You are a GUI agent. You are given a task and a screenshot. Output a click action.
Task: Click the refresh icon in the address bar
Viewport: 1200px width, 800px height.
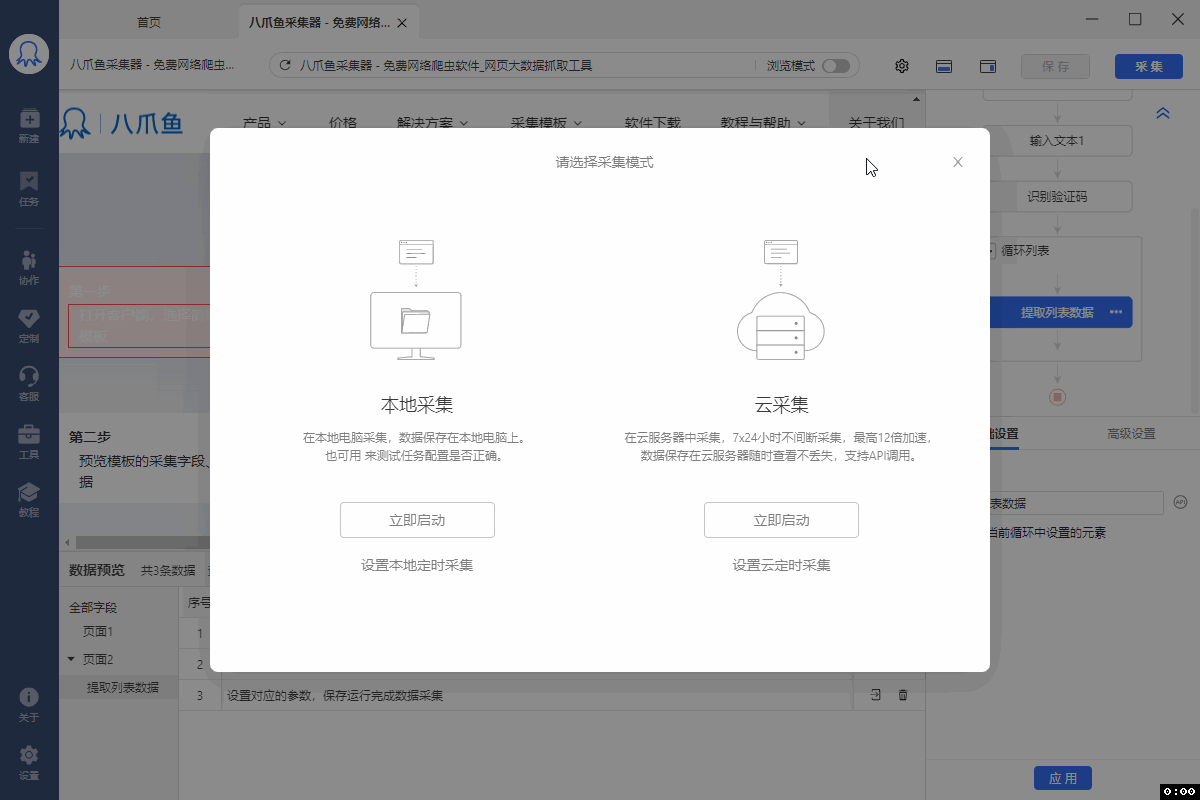(x=285, y=66)
